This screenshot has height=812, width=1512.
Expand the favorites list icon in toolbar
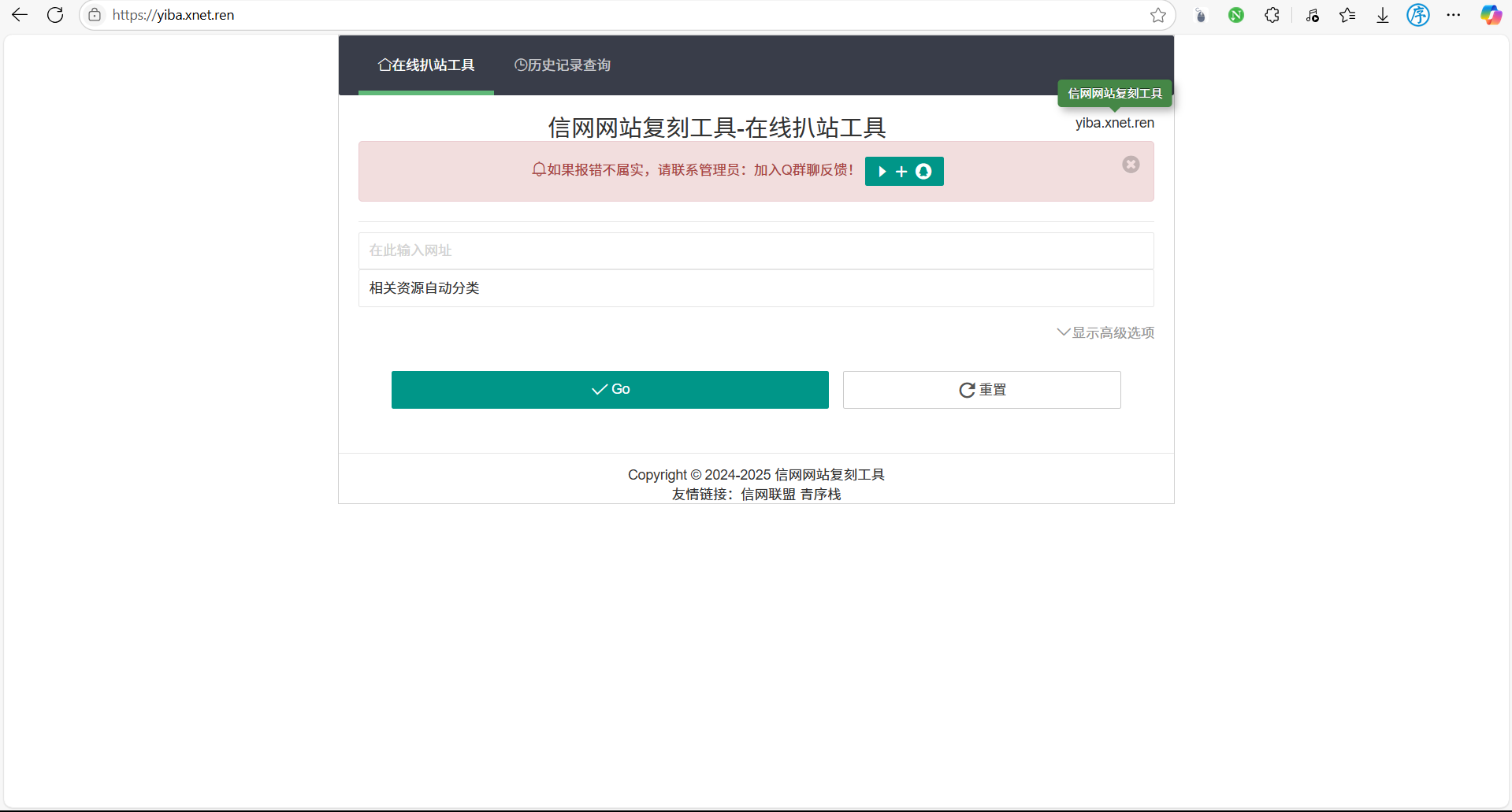pos(1347,15)
